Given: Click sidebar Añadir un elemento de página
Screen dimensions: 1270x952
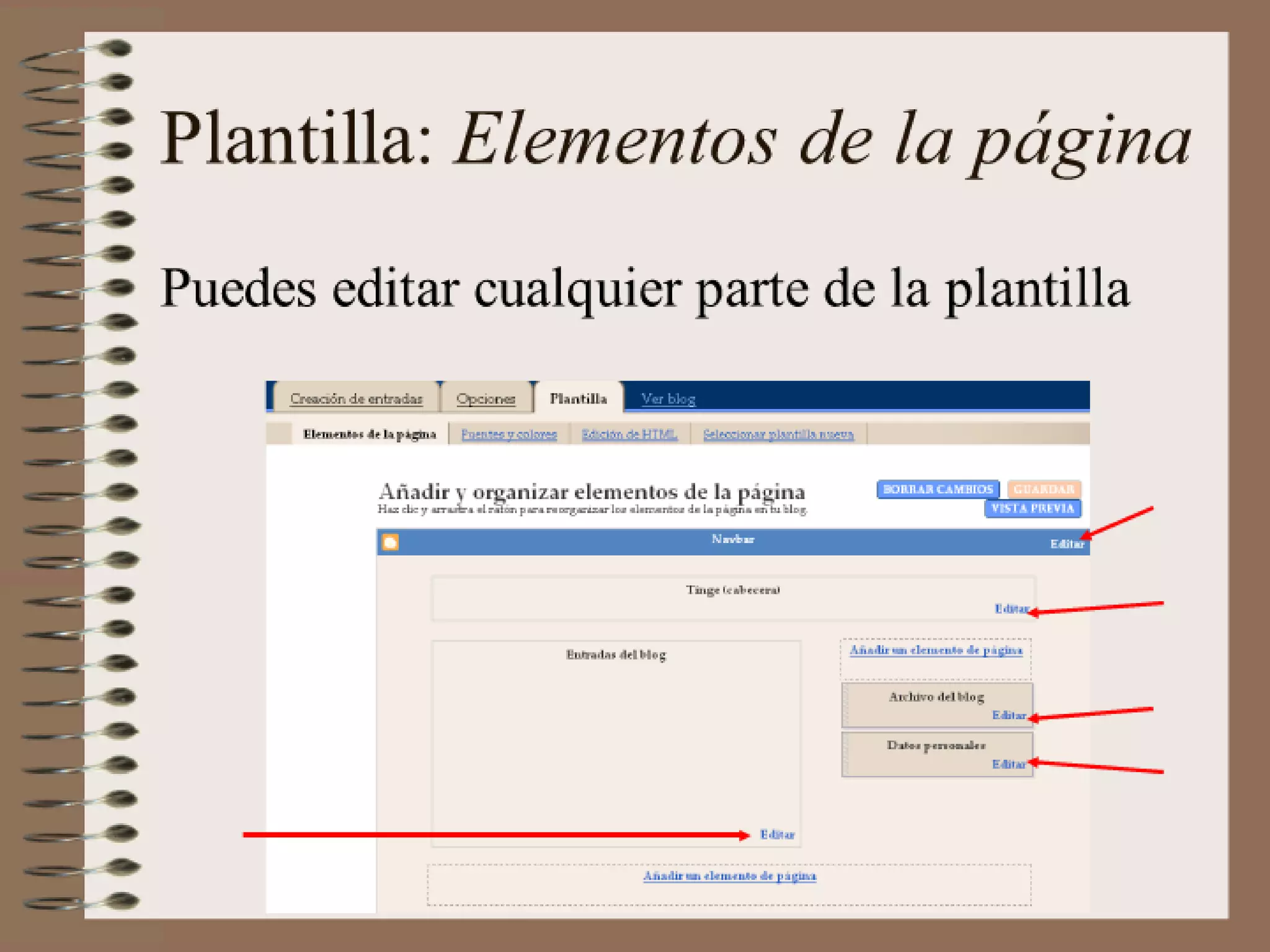Looking at the screenshot, I should 936,650.
